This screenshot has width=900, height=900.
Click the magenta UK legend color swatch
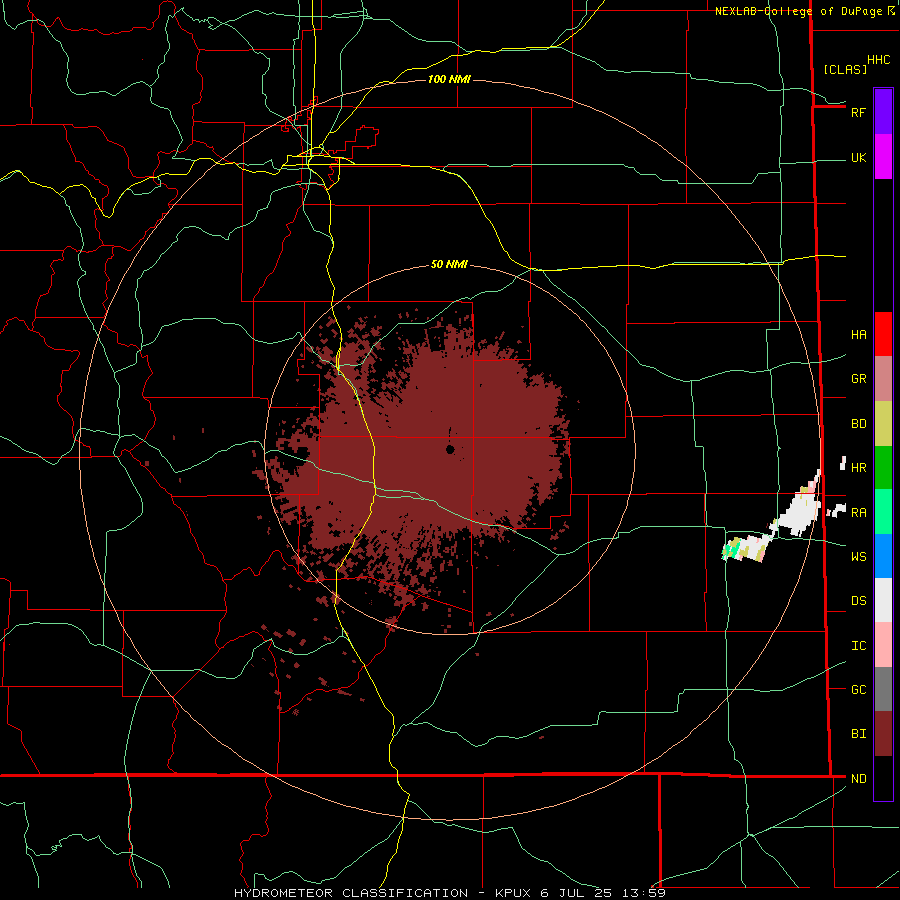click(x=883, y=157)
